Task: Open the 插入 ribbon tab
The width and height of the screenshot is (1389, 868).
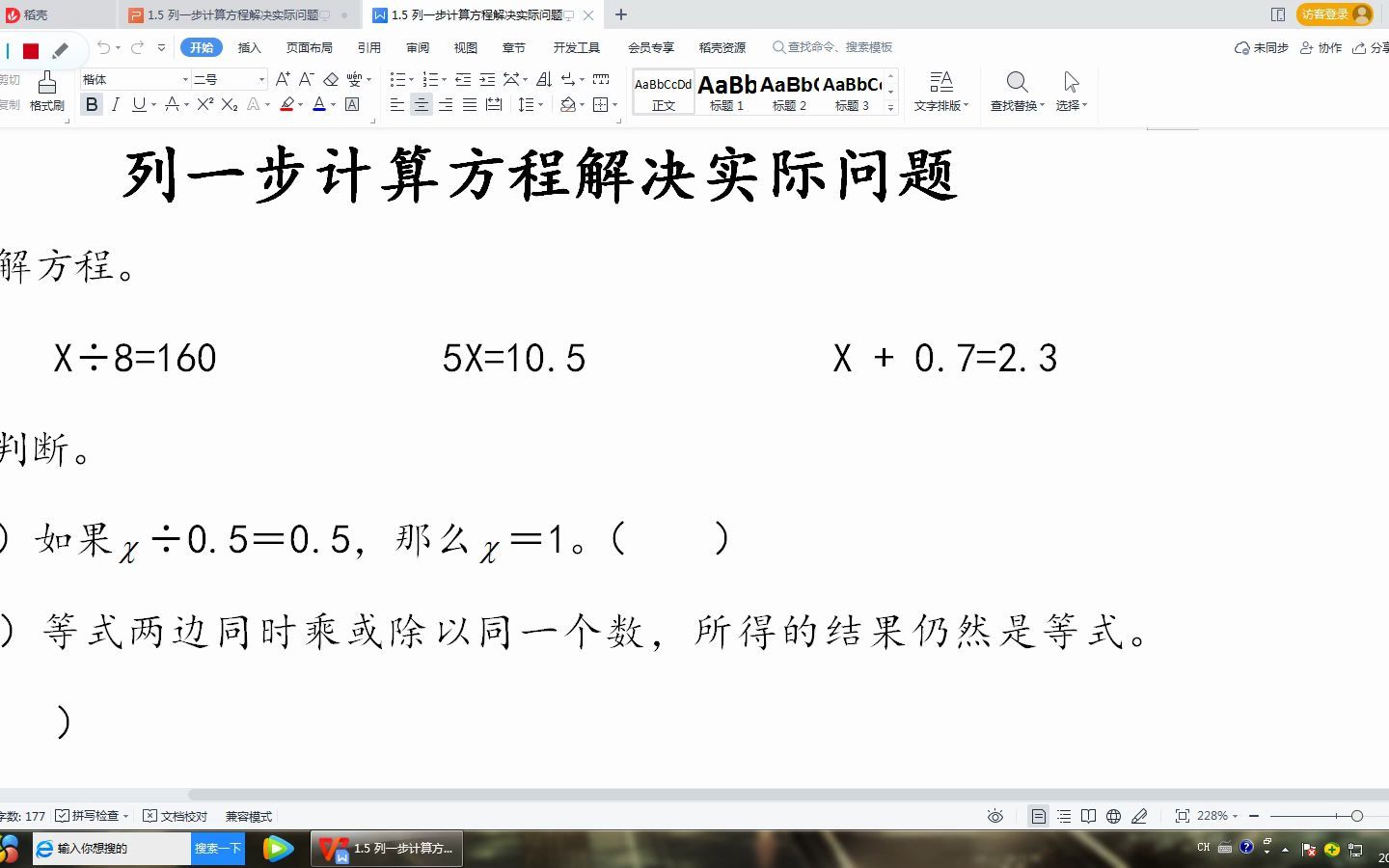Action: (249, 47)
